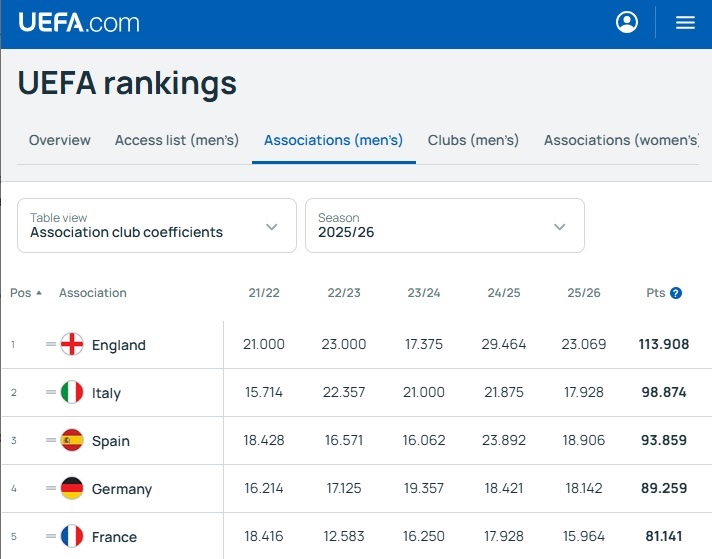Click Spain's total 93.859

[663, 440]
